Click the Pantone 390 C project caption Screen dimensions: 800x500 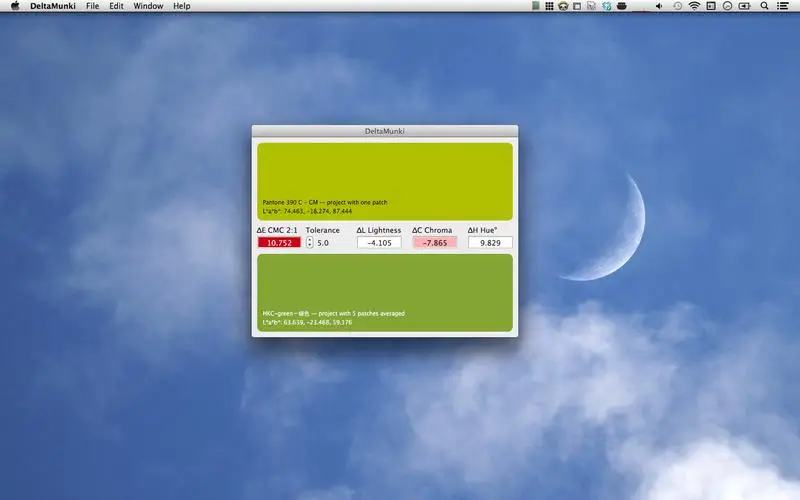pyautogui.click(x=325, y=203)
